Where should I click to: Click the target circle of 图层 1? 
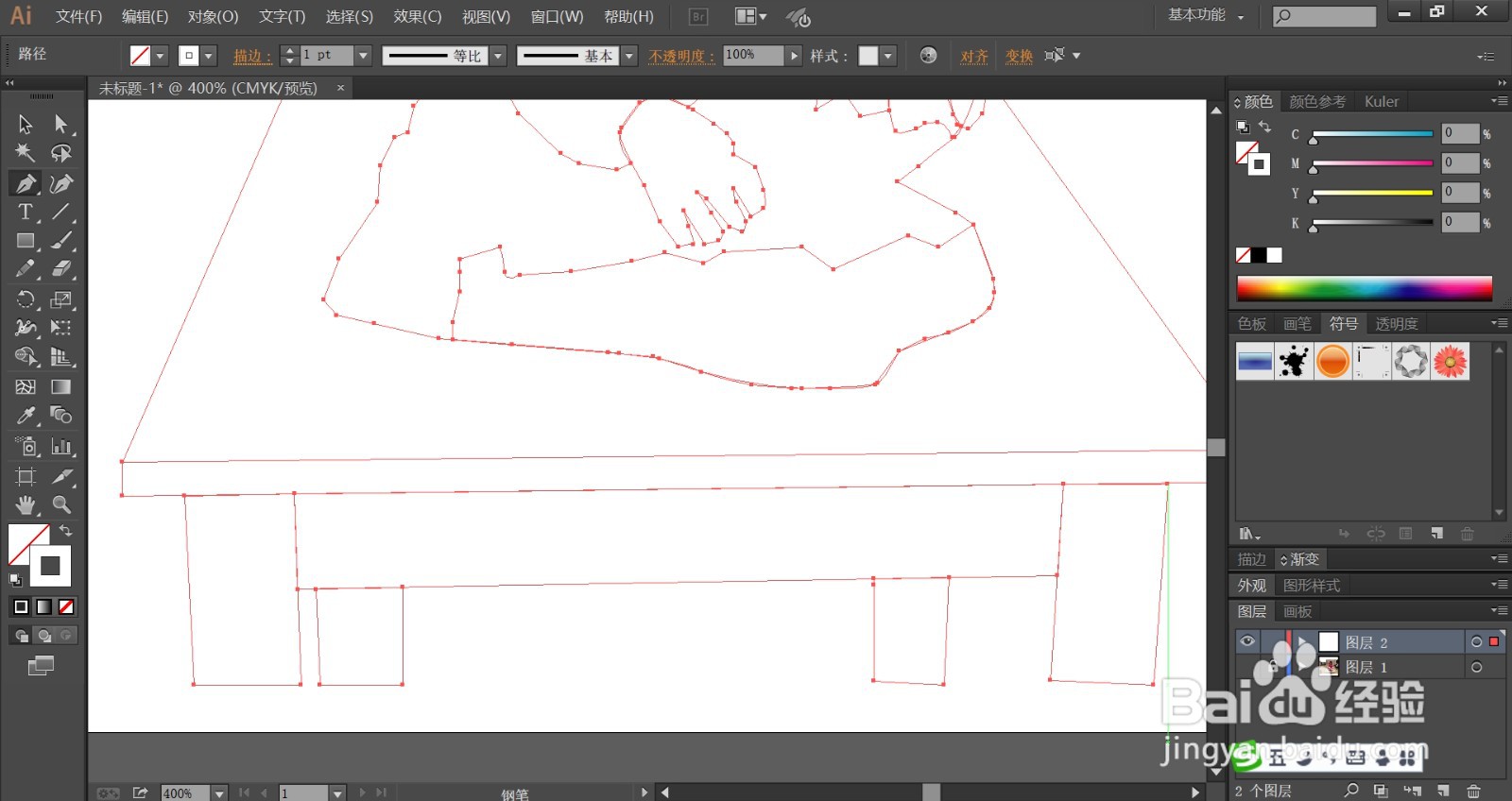click(1476, 667)
